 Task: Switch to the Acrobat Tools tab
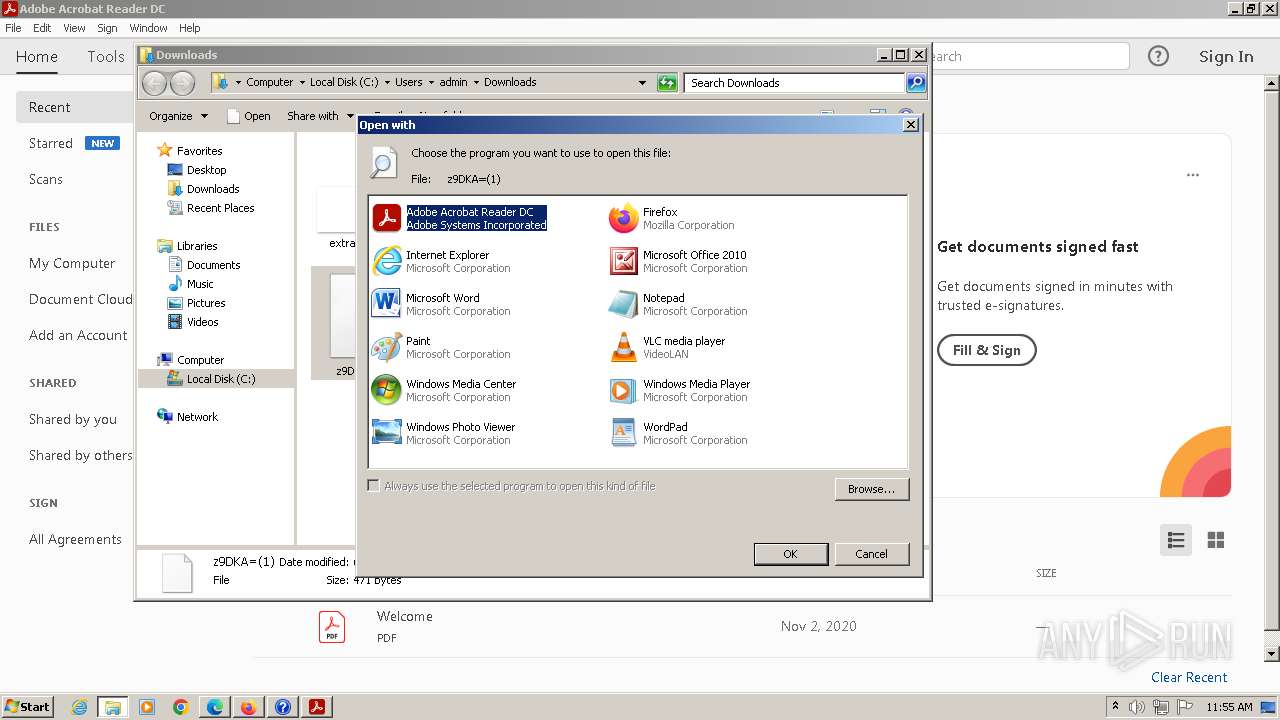click(x=105, y=57)
